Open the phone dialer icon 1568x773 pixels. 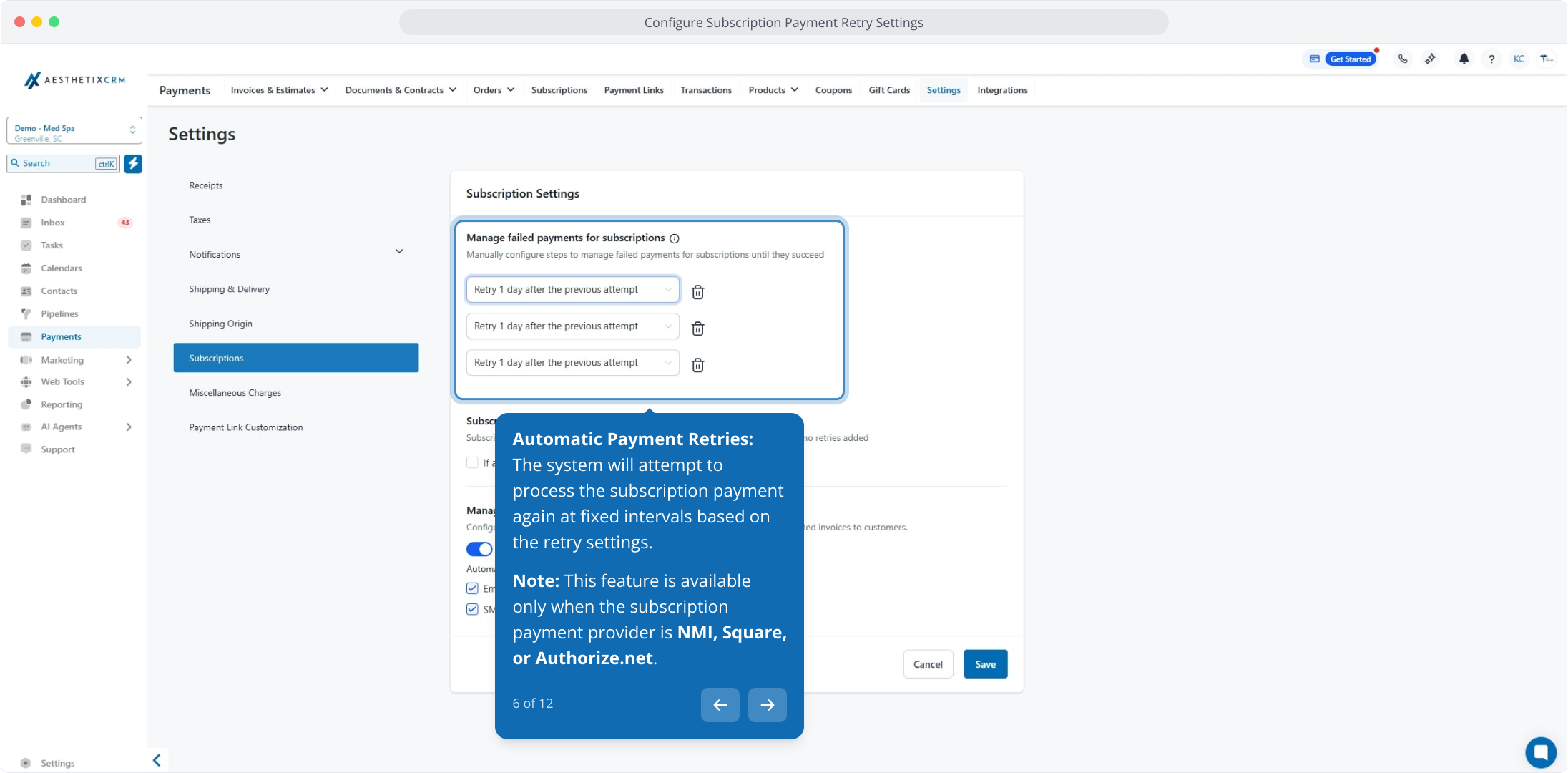(x=1403, y=59)
